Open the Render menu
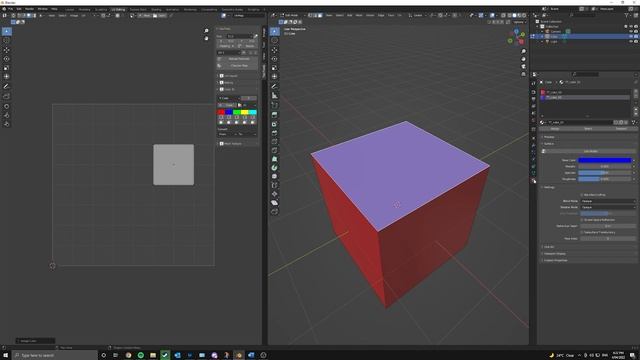Screen dimensions: 640x360 [x=29, y=9]
